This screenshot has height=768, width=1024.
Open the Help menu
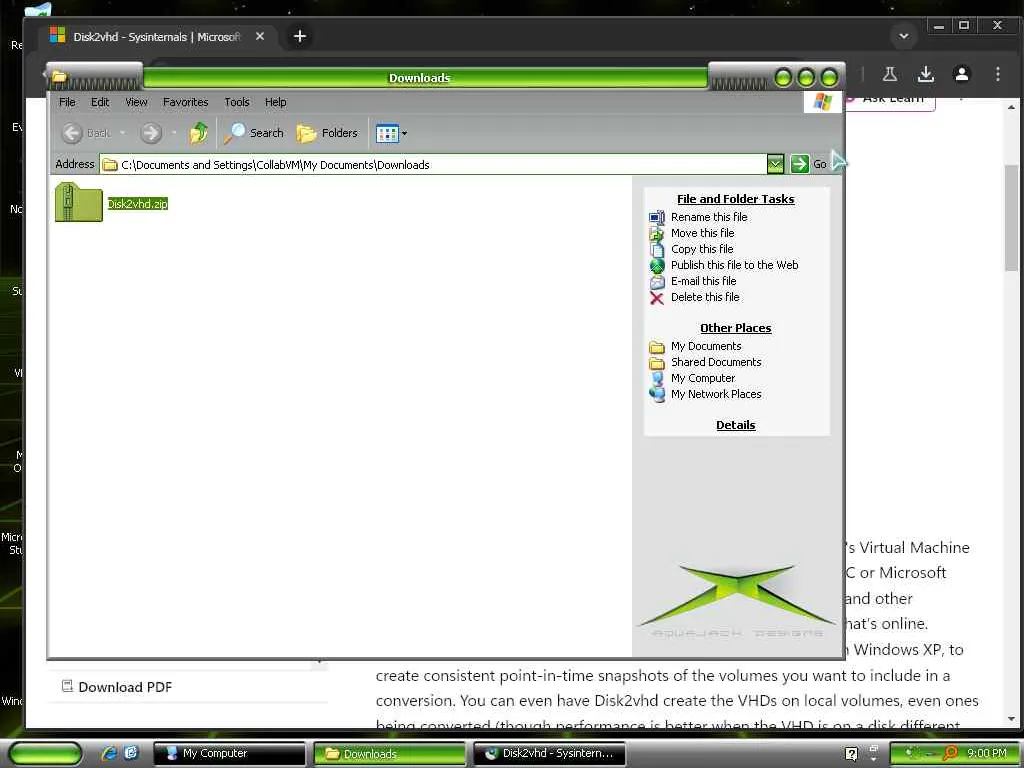276,102
